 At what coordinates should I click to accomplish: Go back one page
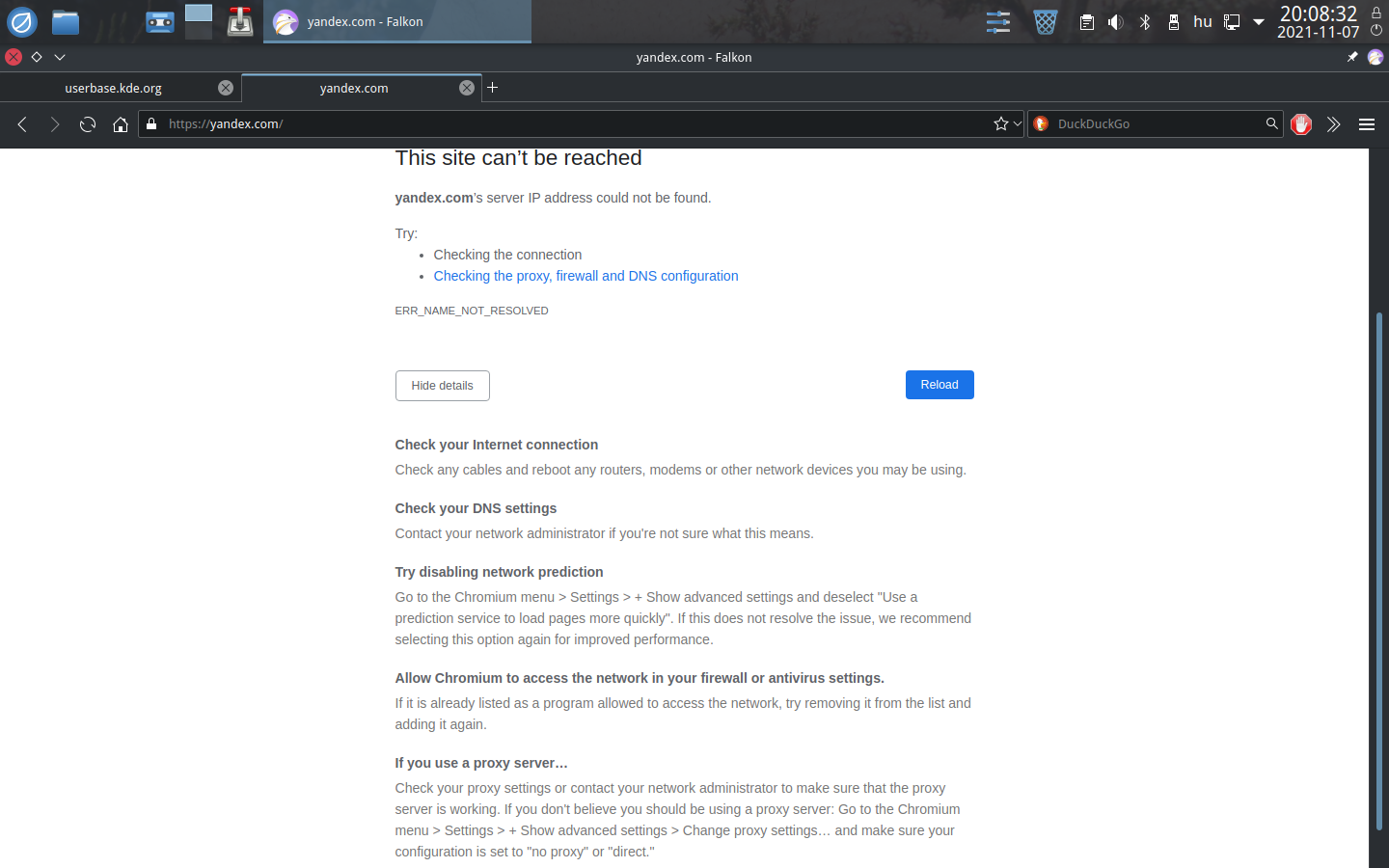click(22, 123)
